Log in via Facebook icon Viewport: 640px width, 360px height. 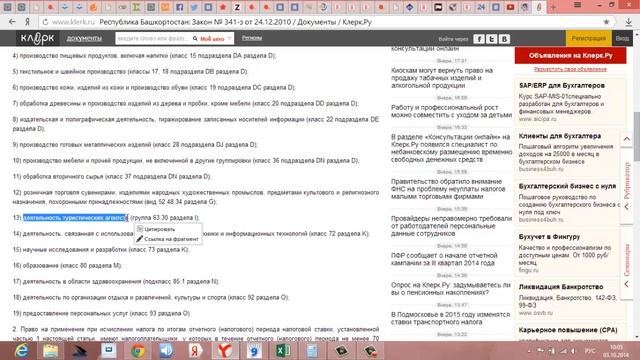(x=479, y=39)
